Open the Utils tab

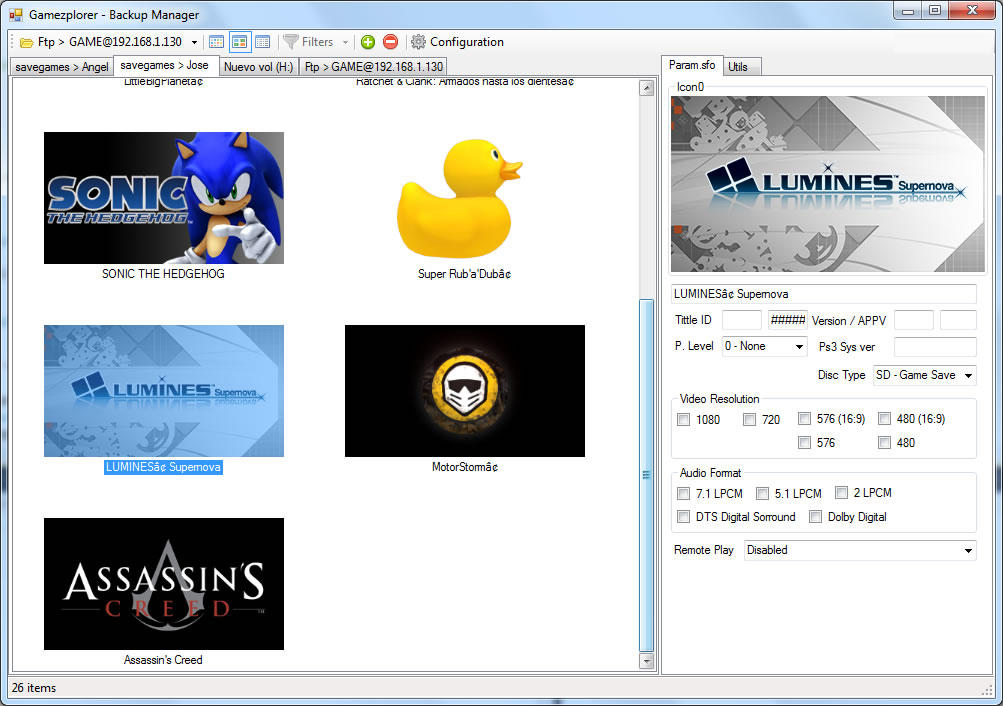pyautogui.click(x=742, y=67)
